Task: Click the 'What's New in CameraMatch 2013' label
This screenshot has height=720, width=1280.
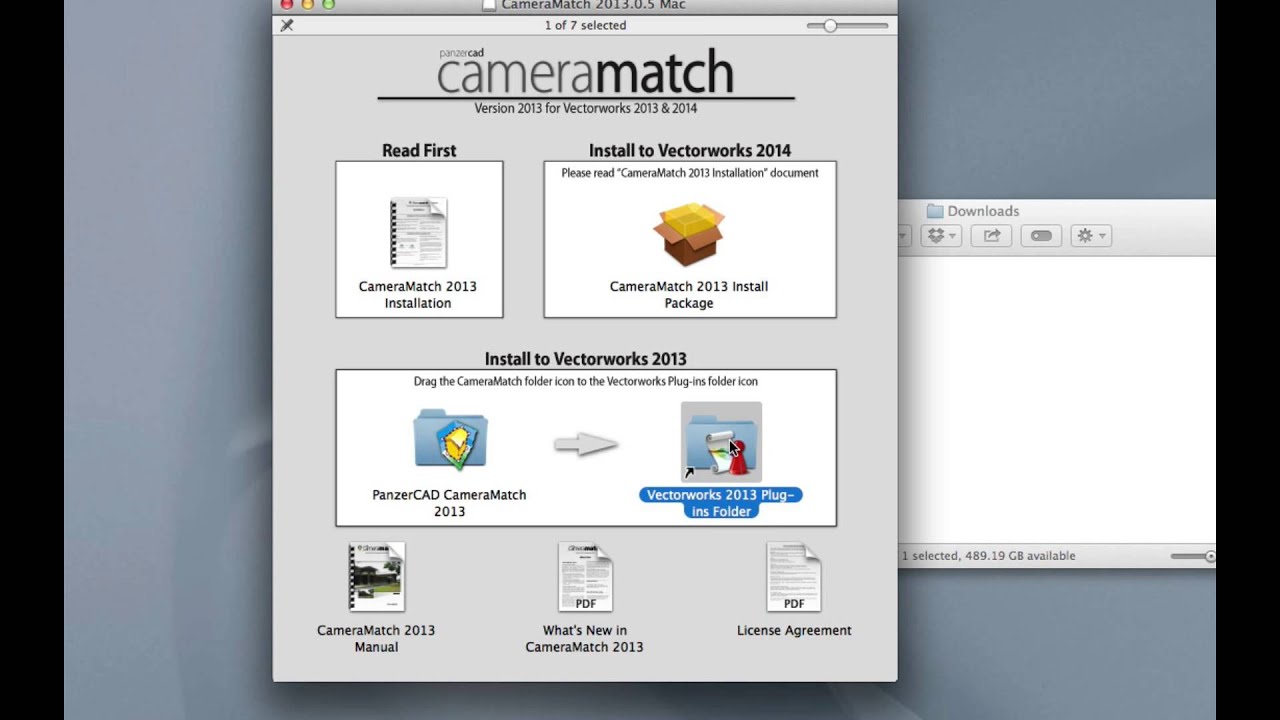Action: [585, 639]
